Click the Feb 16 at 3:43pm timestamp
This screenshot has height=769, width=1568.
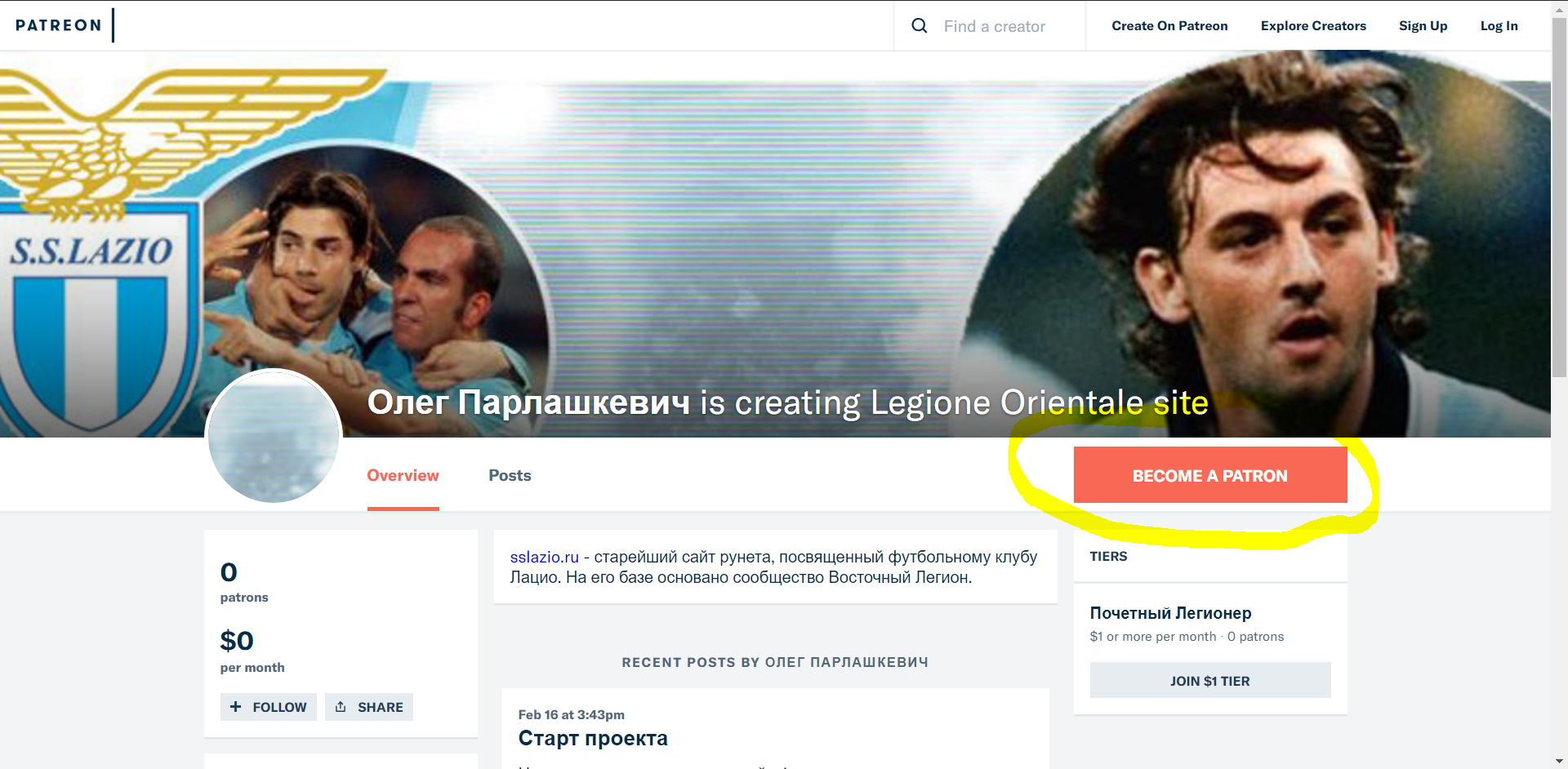572,715
